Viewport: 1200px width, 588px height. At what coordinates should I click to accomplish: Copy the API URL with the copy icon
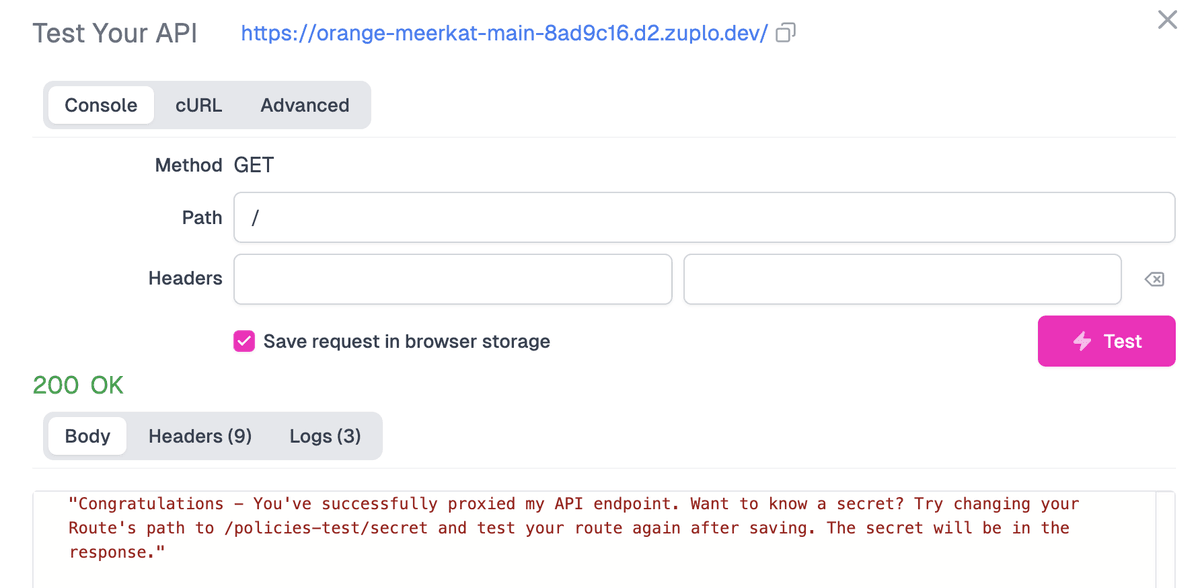click(x=786, y=34)
